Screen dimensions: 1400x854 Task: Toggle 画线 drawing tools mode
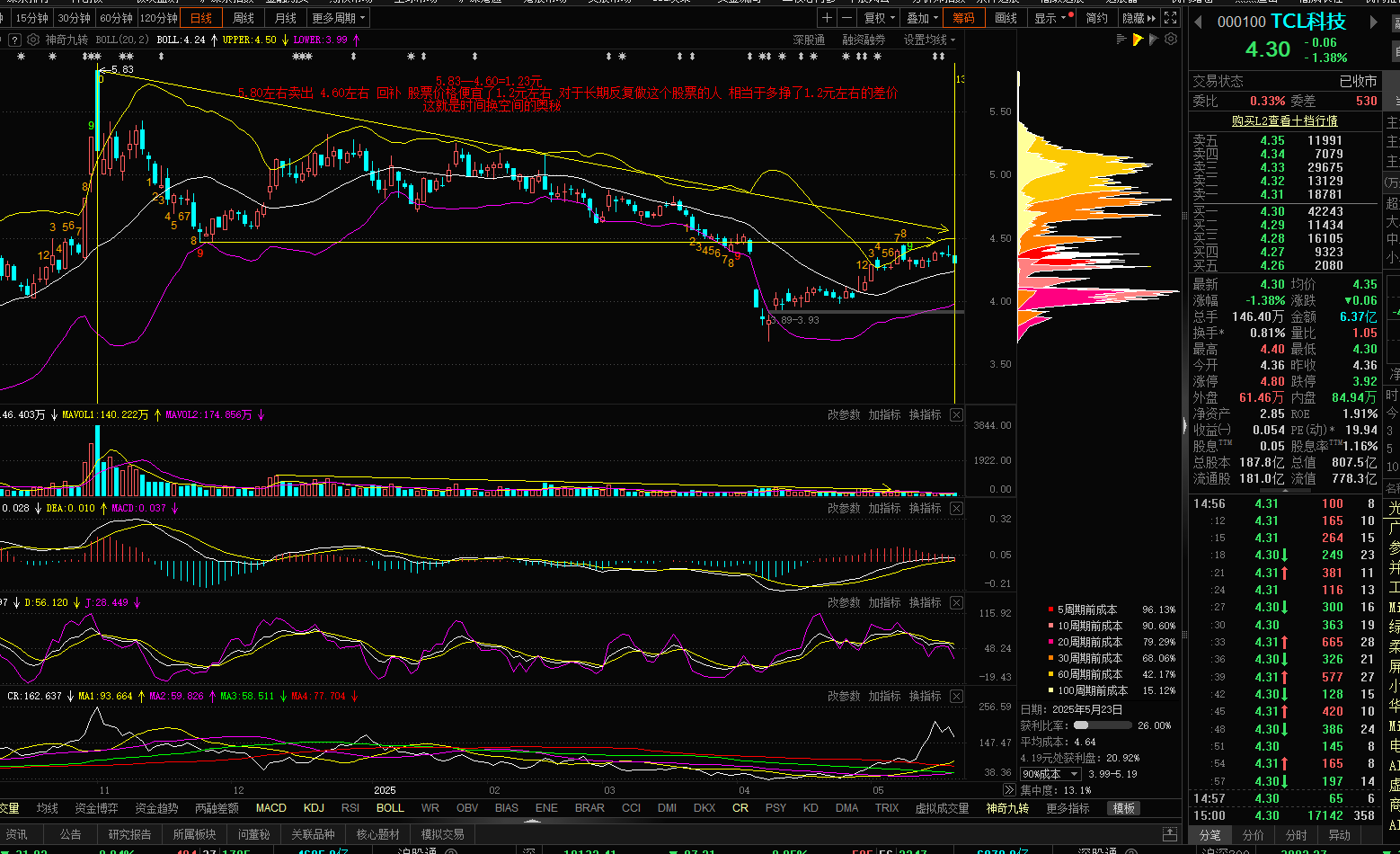pos(1006,18)
